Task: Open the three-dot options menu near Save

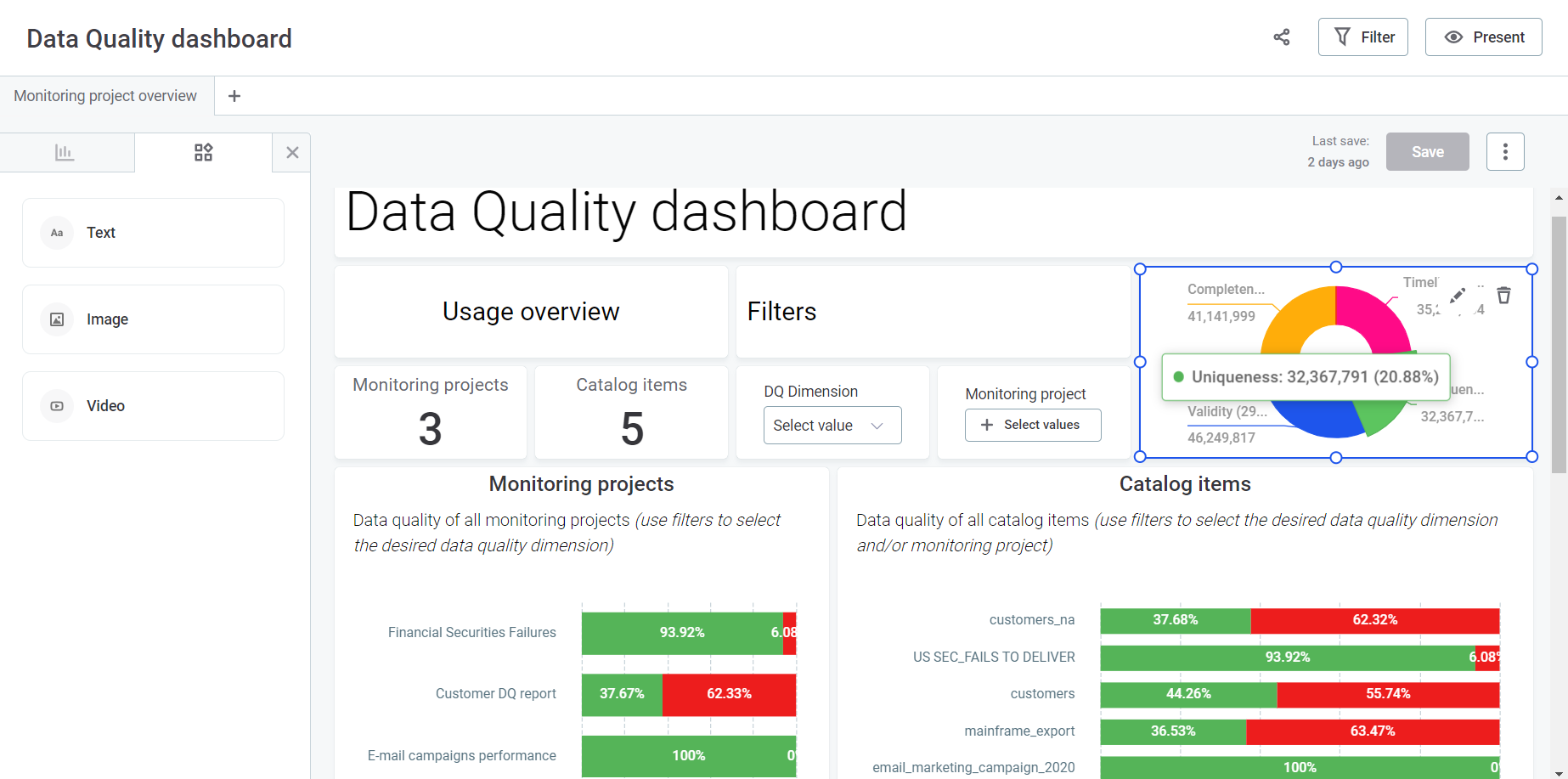Action: point(1505,151)
